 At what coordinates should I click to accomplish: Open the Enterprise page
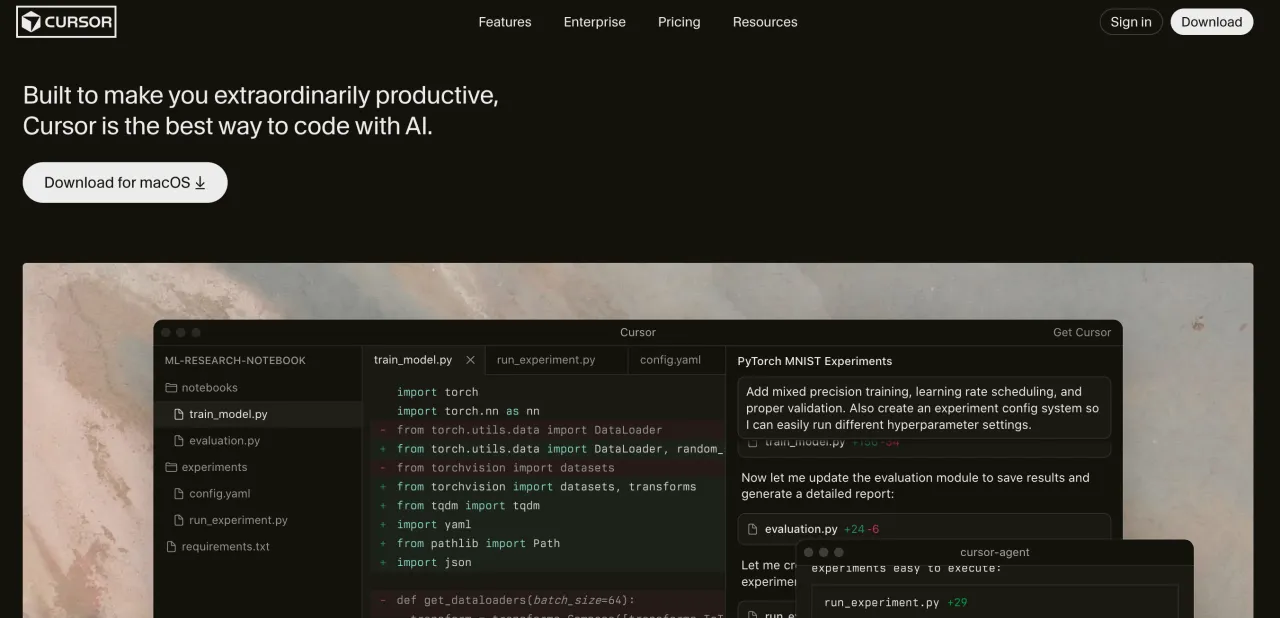click(595, 22)
